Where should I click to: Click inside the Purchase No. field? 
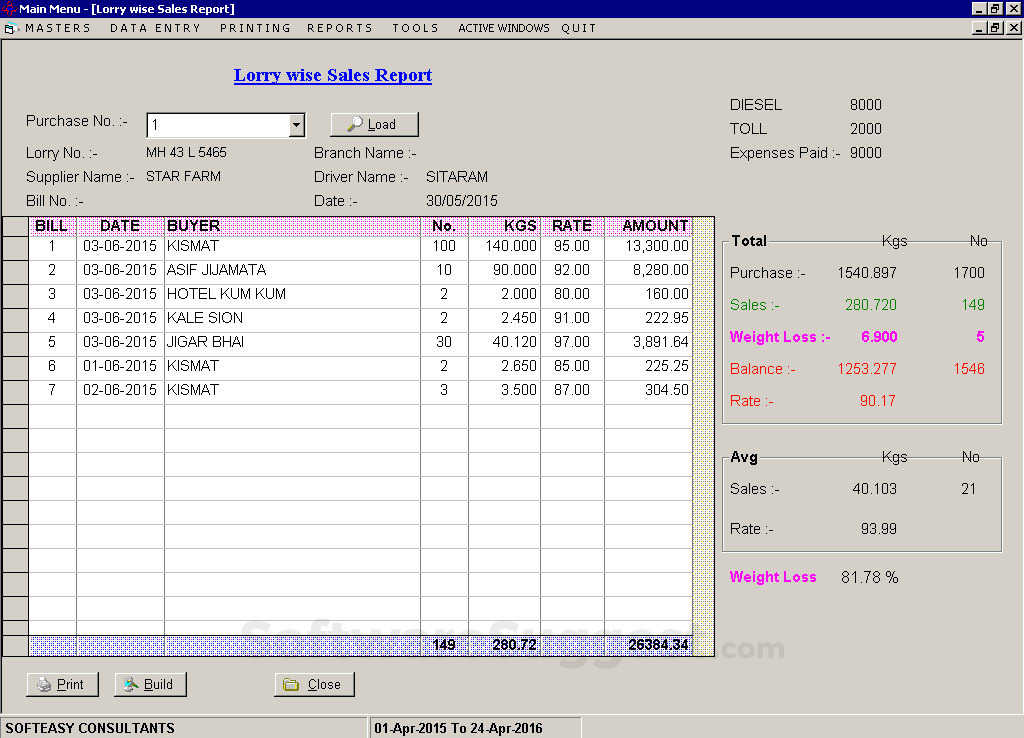tap(217, 125)
